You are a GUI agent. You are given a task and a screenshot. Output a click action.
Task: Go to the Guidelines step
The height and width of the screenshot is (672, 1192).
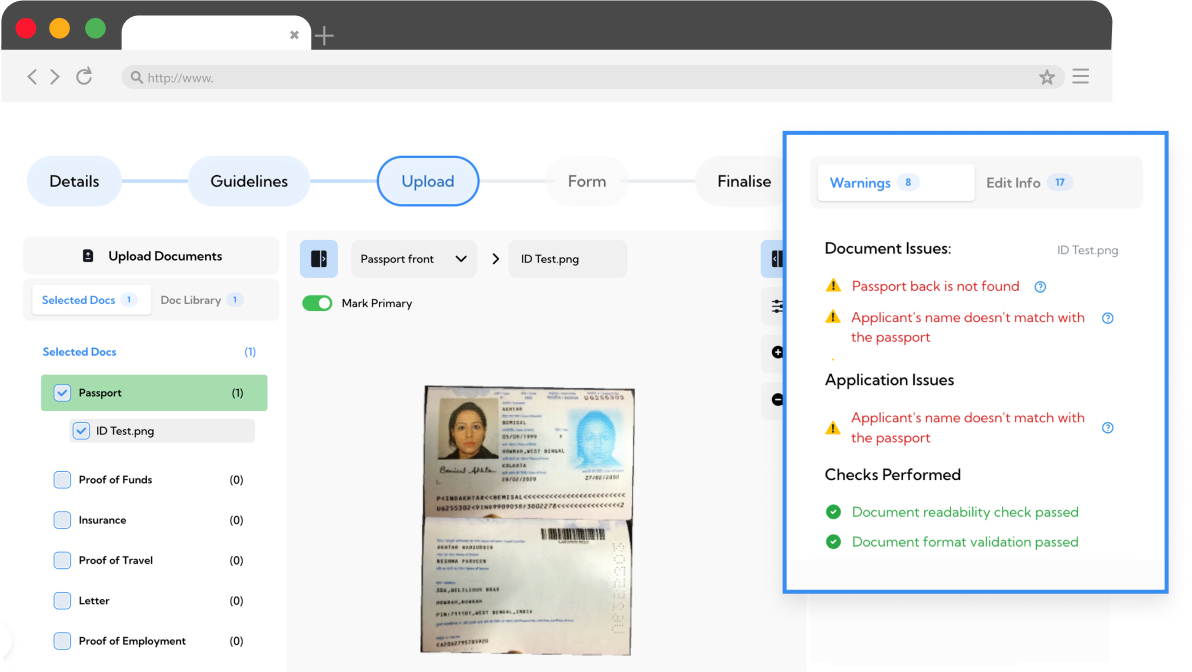(x=249, y=181)
